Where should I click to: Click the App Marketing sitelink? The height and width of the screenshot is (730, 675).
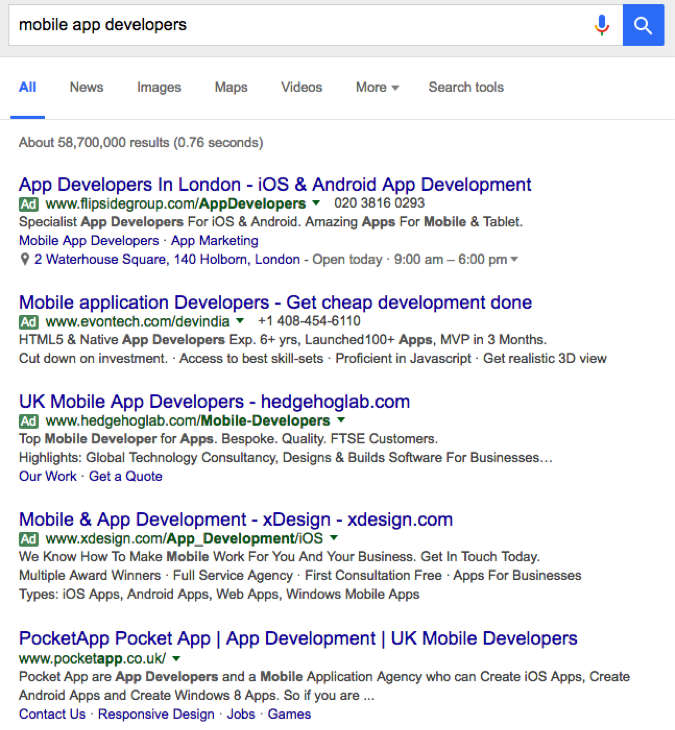215,241
